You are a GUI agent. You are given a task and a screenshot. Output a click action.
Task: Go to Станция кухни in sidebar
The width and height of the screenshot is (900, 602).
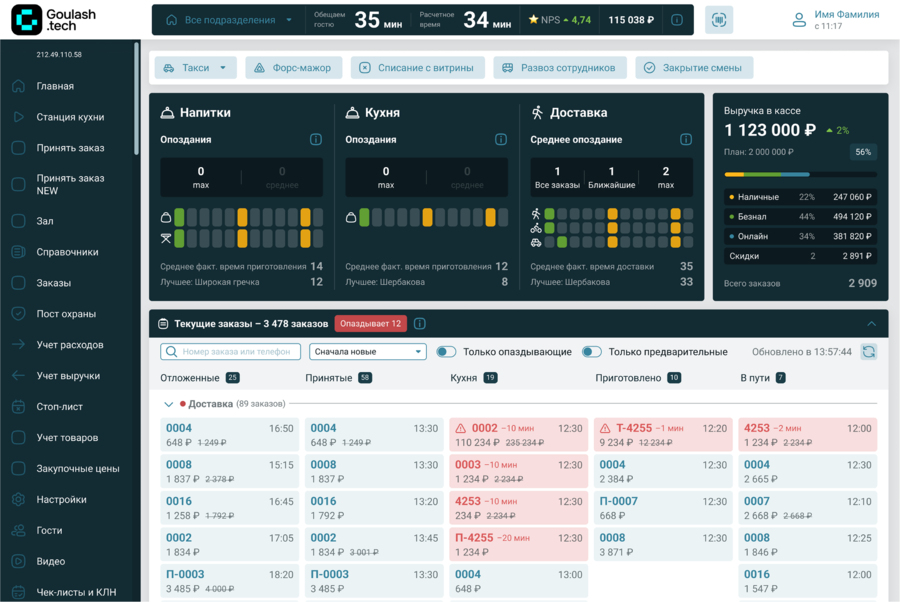(70, 117)
